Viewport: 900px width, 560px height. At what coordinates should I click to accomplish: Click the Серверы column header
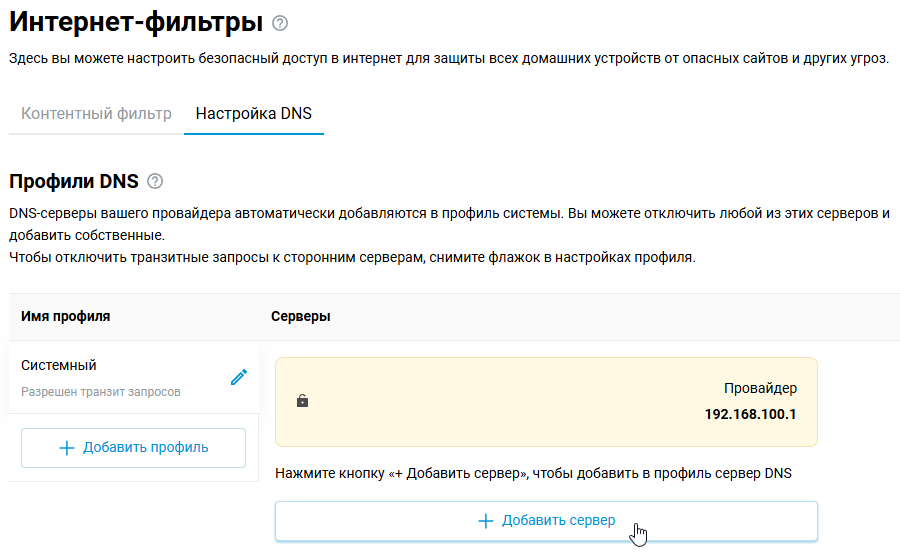pos(301,316)
